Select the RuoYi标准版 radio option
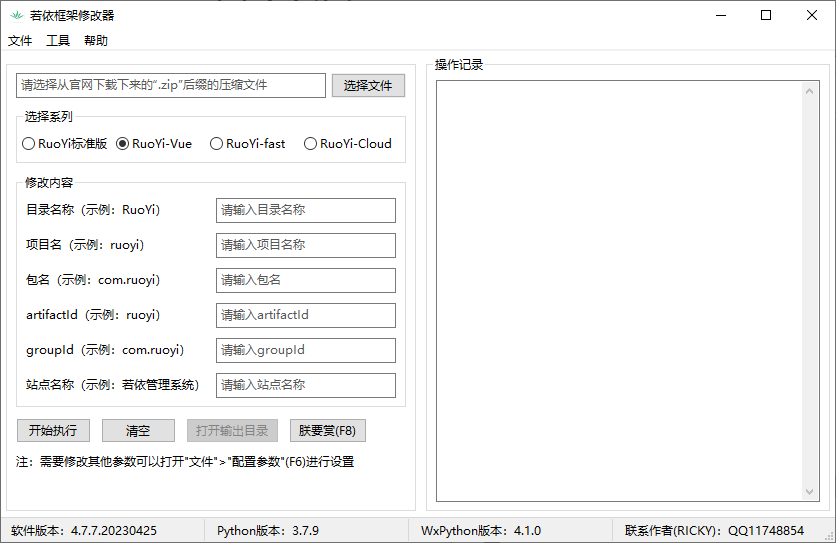This screenshot has width=836, height=543. click(65, 143)
